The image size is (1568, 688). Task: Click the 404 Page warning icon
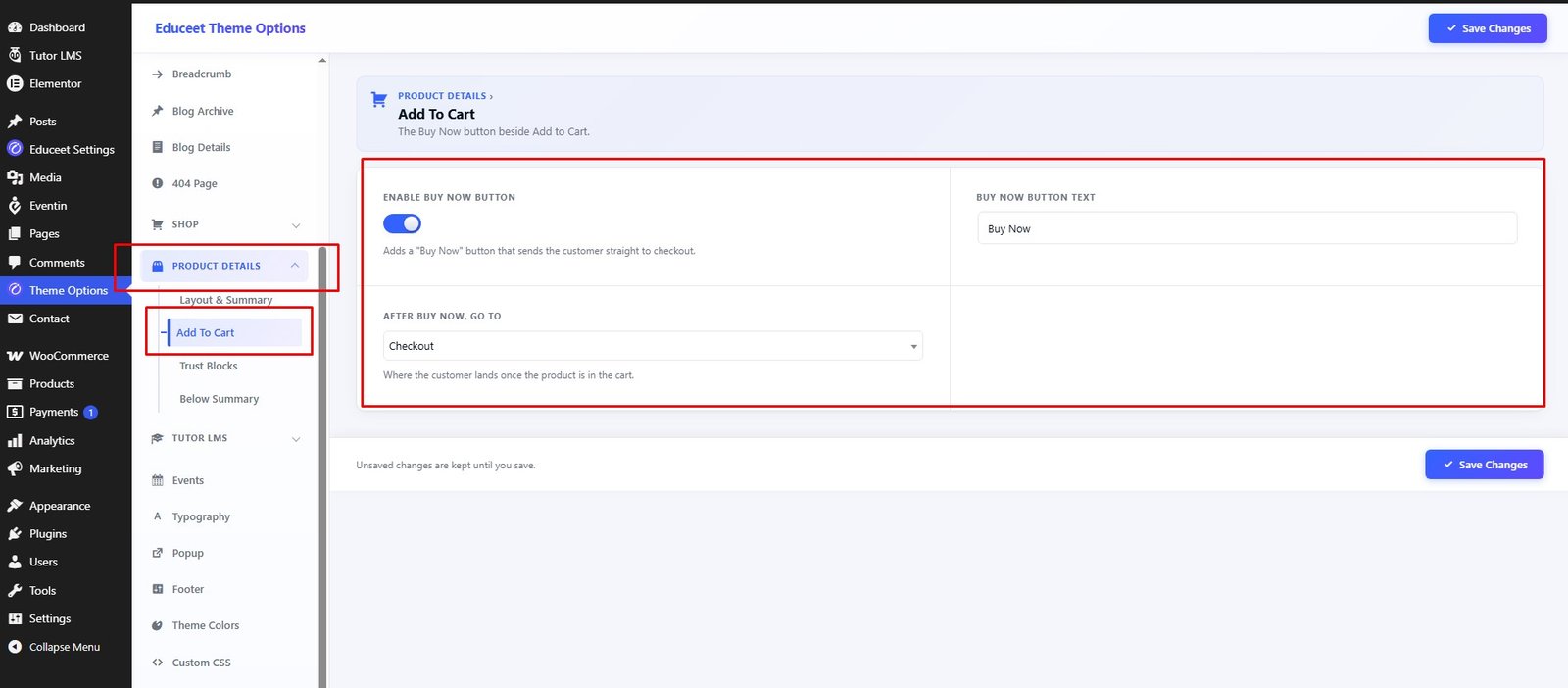click(157, 183)
